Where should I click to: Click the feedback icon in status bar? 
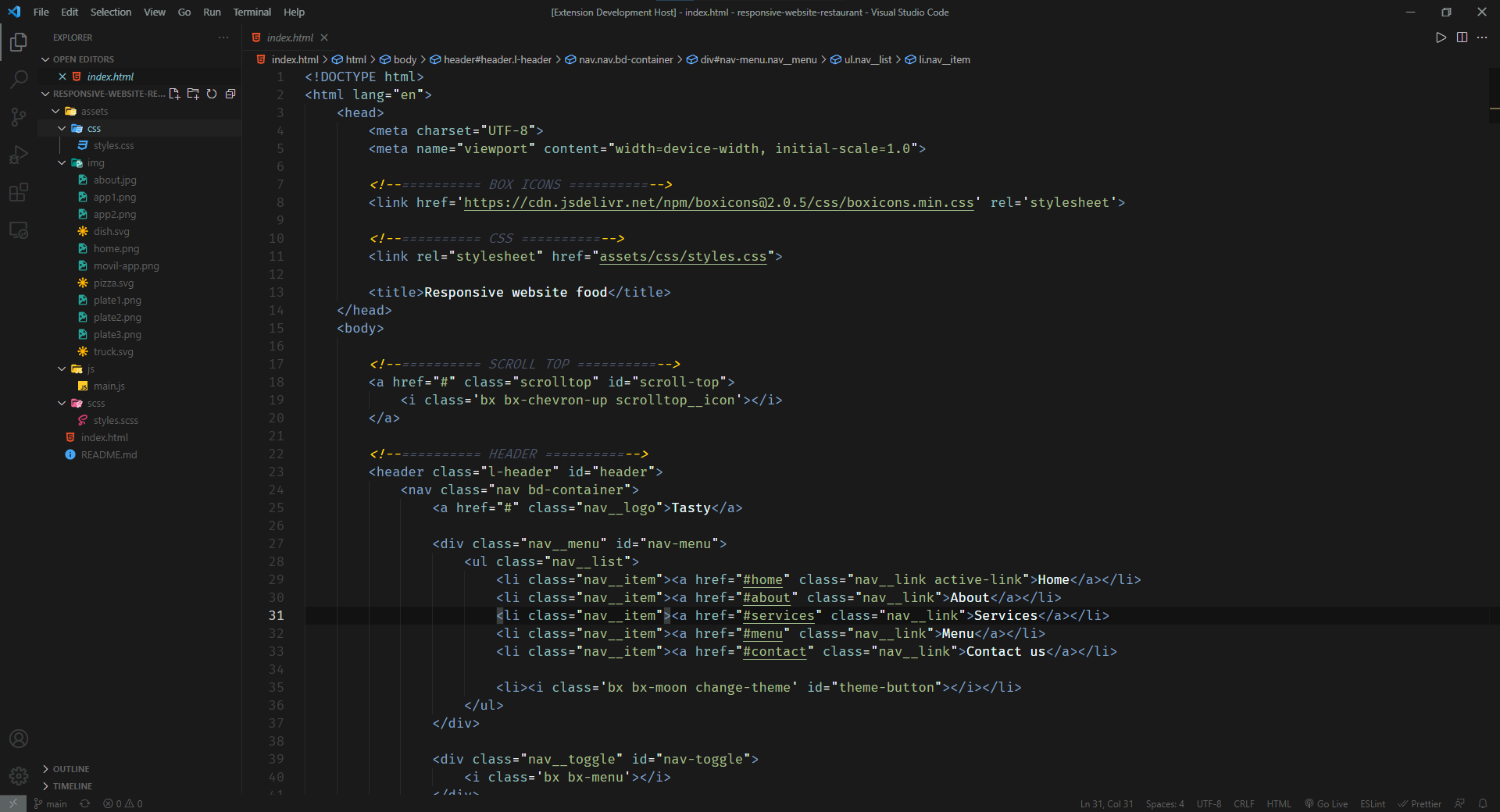click(x=1459, y=803)
